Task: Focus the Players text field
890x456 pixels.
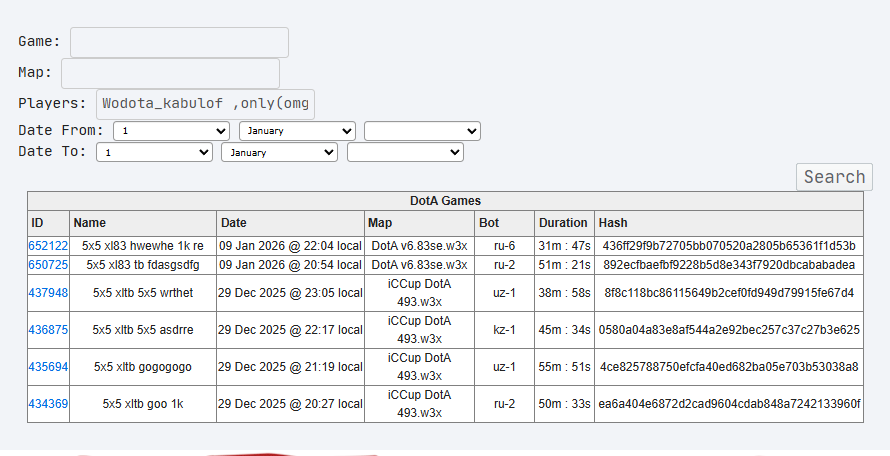Action: pos(206,103)
